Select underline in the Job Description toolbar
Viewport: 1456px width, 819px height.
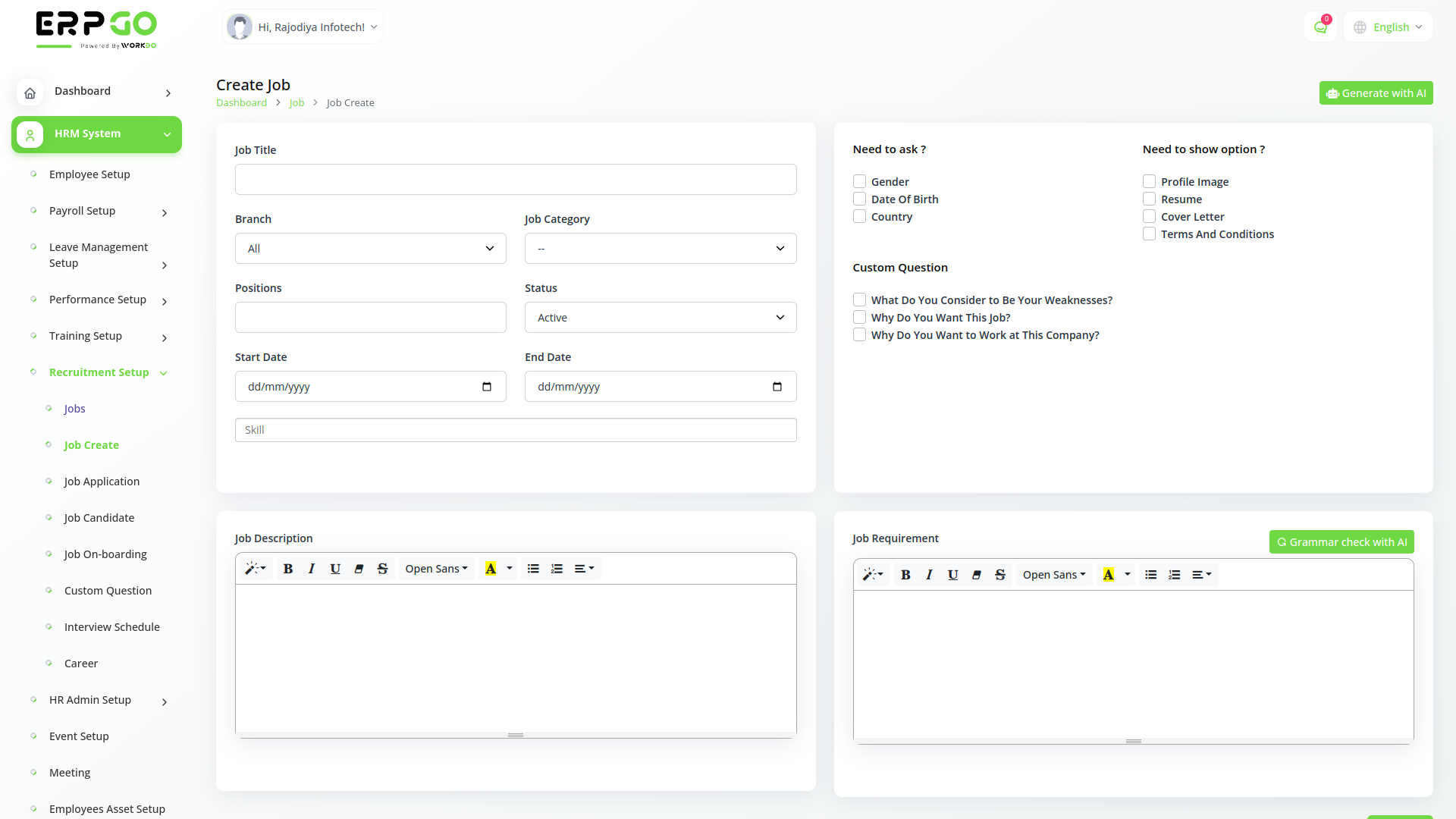pos(335,568)
